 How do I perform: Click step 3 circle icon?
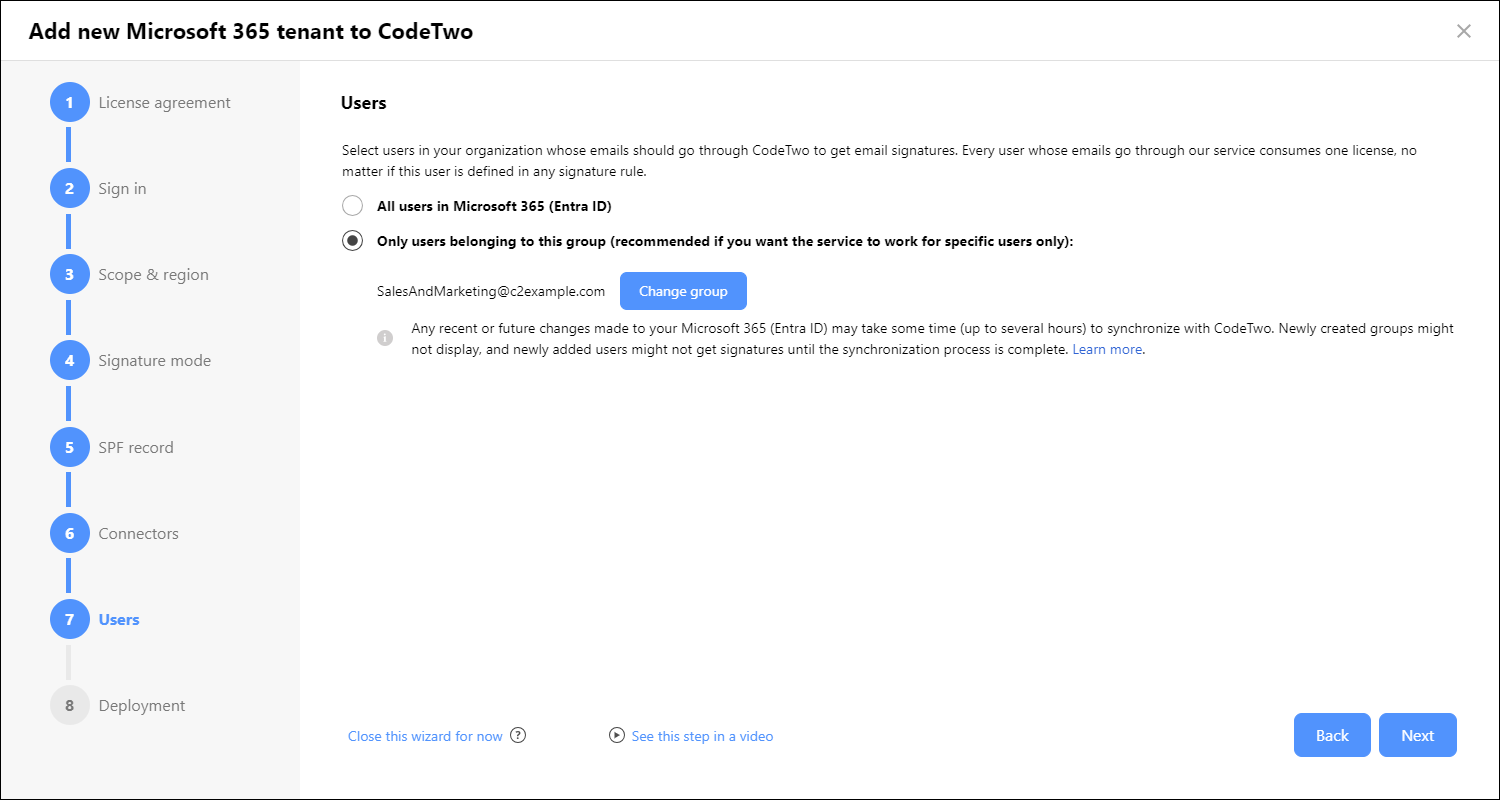(x=69, y=275)
